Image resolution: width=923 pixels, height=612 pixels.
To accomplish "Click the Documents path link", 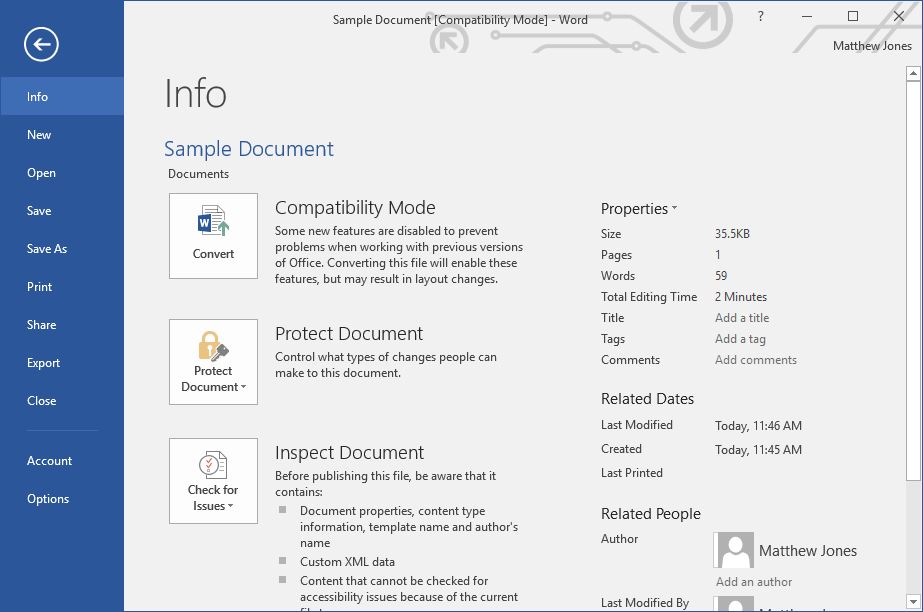I will (x=198, y=174).
